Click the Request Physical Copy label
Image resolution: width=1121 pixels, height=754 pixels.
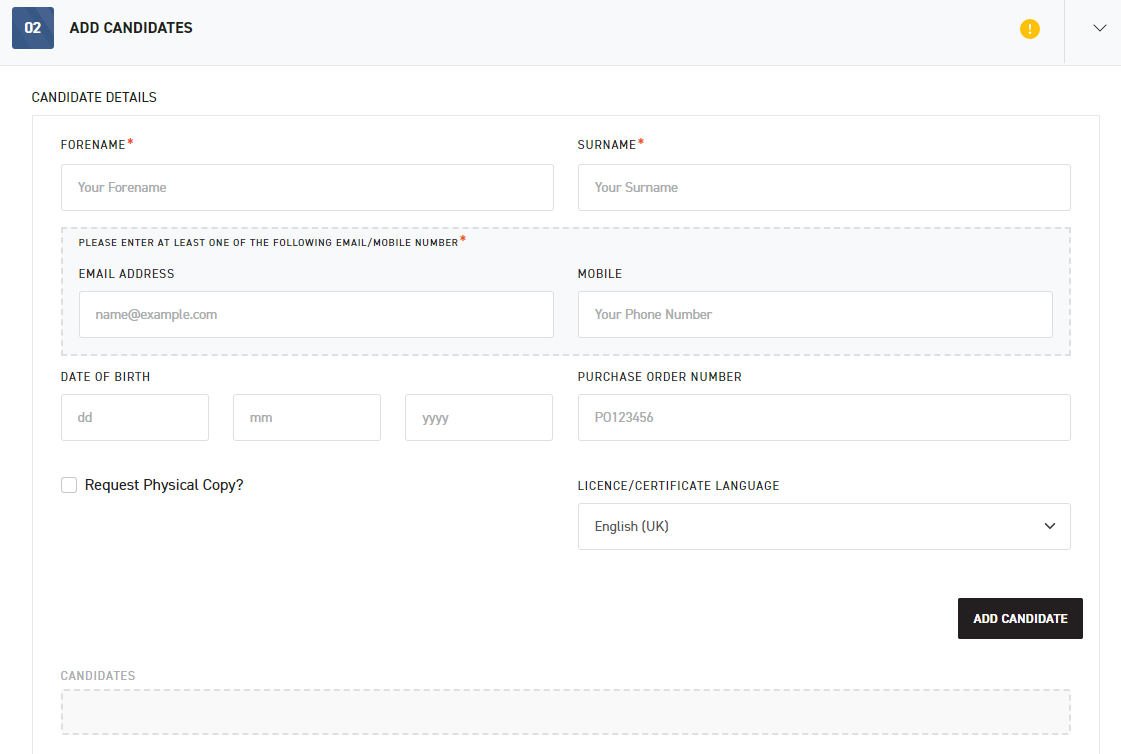[x=162, y=484]
